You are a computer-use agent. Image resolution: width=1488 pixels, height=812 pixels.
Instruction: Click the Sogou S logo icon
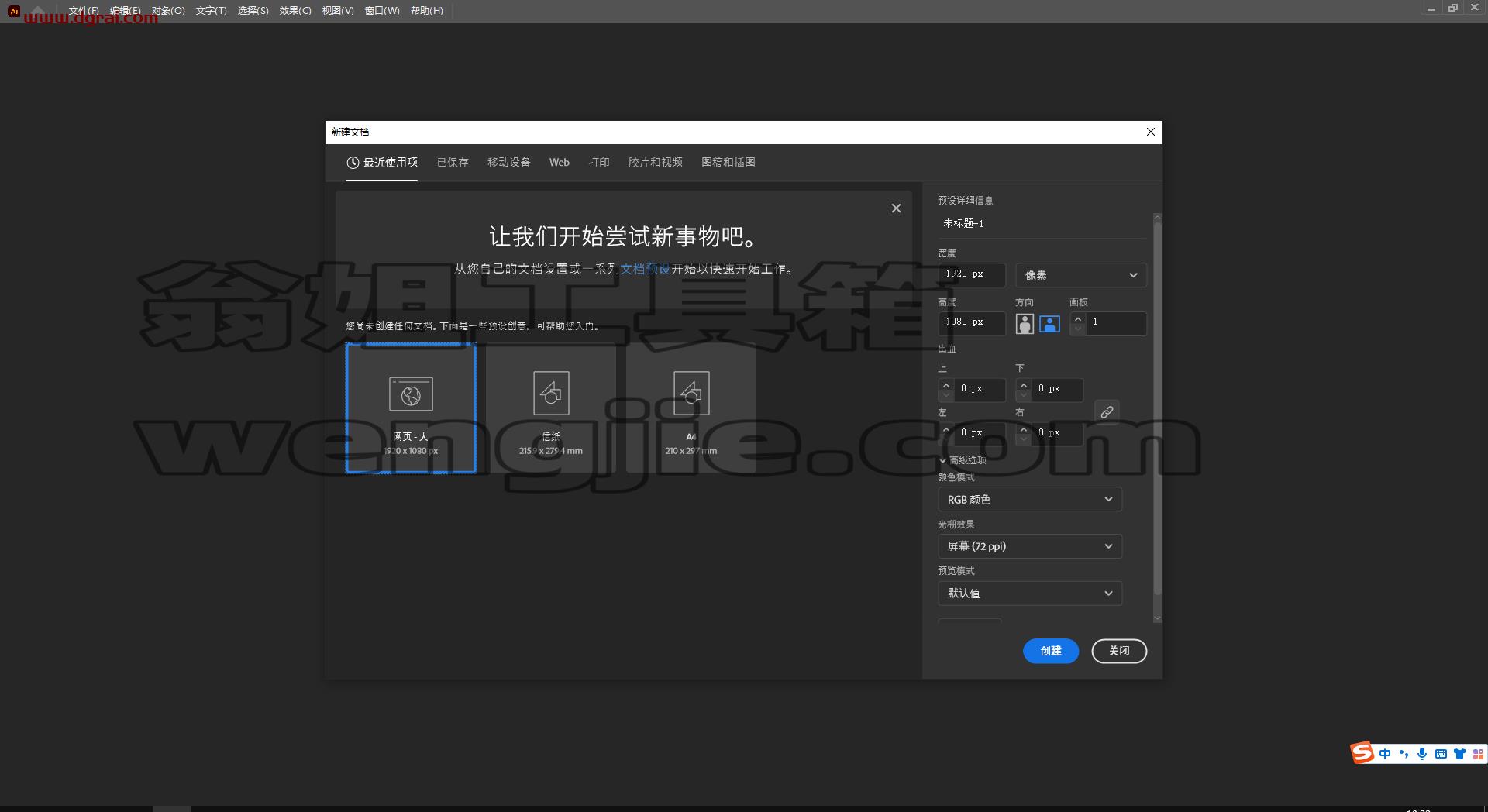1362,753
